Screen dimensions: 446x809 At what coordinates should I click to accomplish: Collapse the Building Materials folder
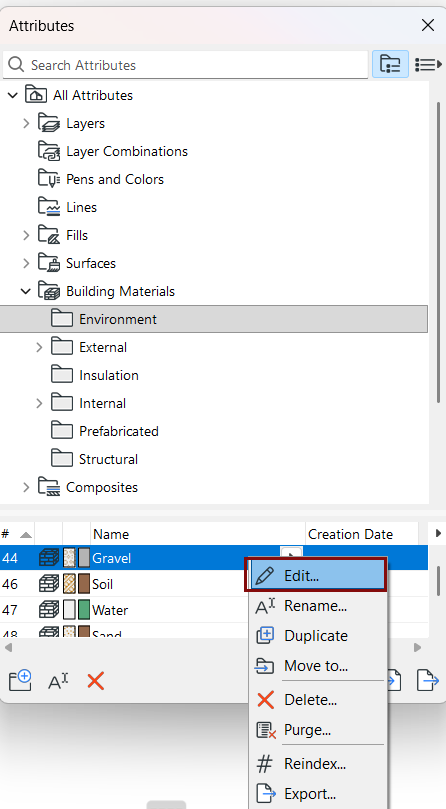pos(26,292)
